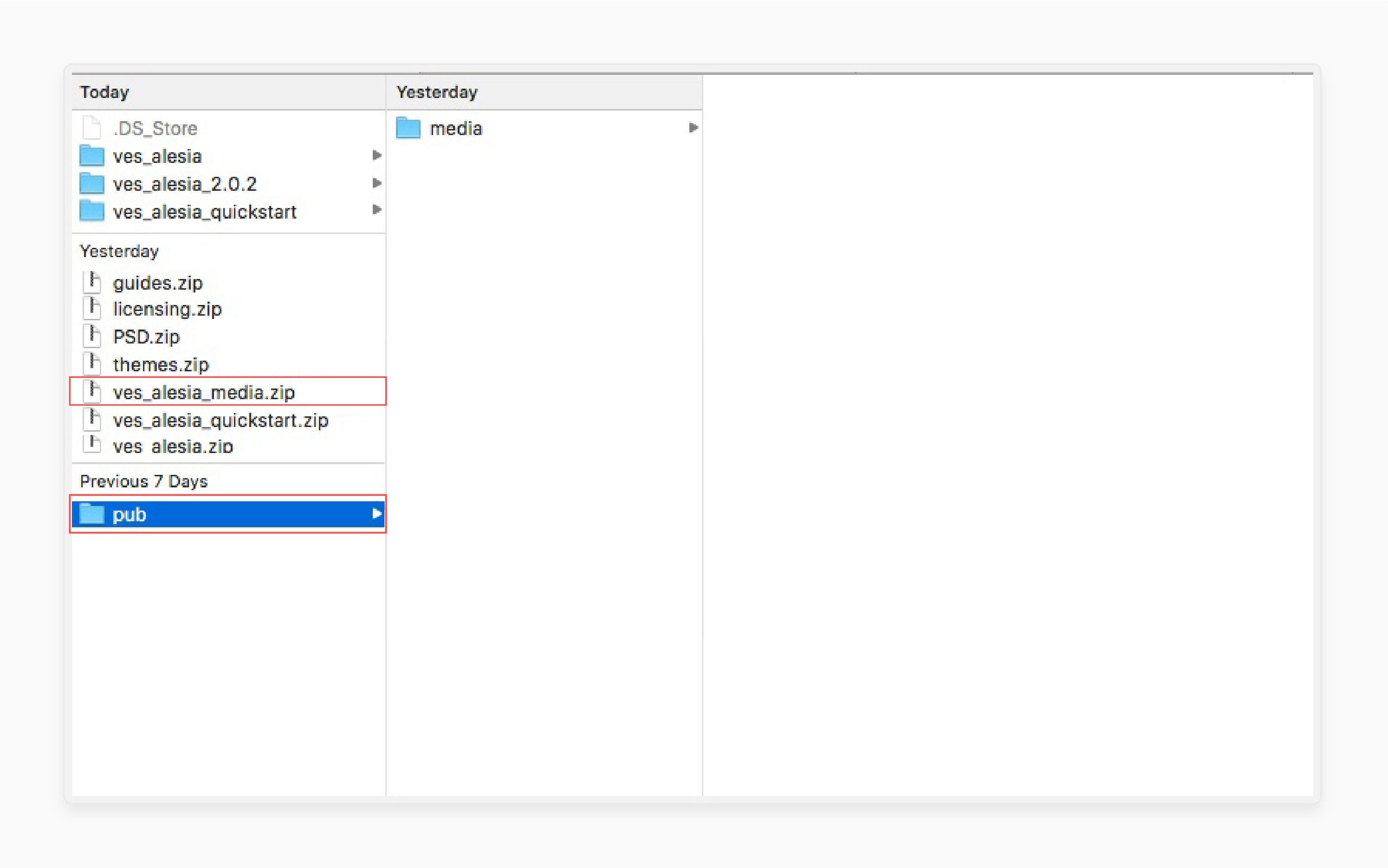This screenshot has height=868, width=1388.
Task: Select the licensing.zip file name
Action: pos(167,309)
